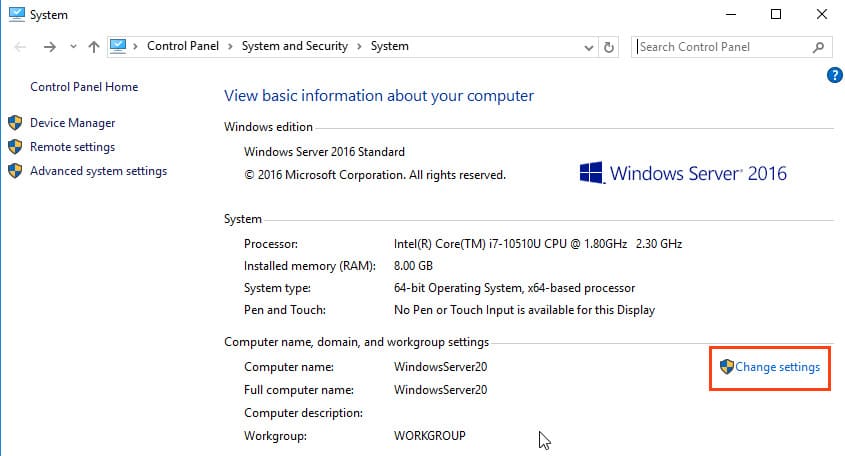Click the forward navigation arrow
This screenshot has width=845, height=456.
click(x=49, y=47)
